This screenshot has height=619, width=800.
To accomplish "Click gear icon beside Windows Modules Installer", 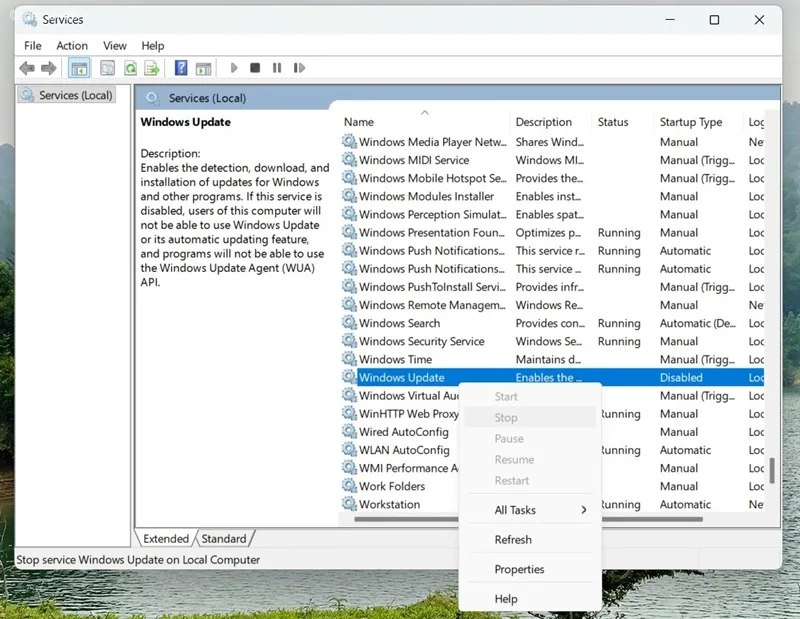I will point(349,196).
